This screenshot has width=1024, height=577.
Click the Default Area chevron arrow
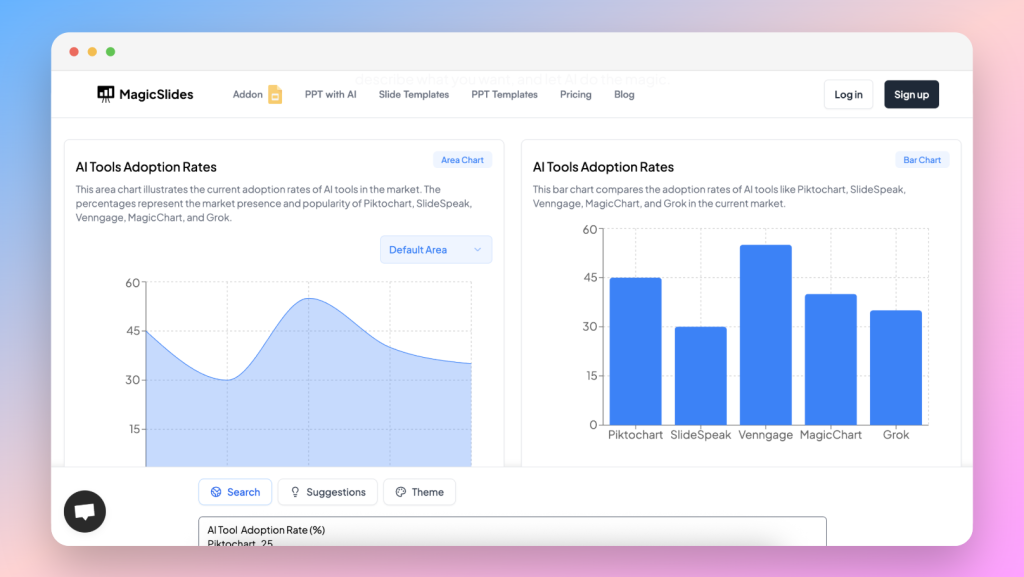pos(477,249)
